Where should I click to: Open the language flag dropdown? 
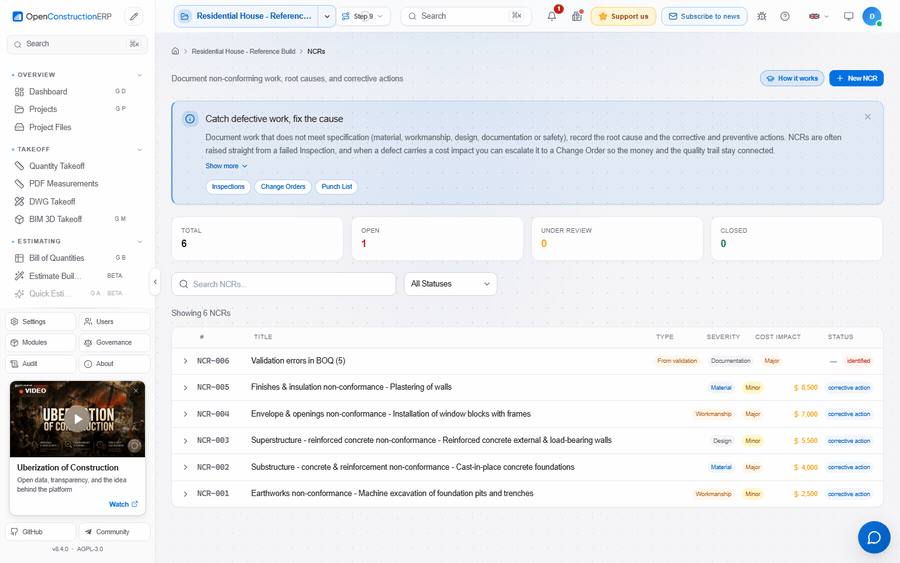pyautogui.click(x=818, y=16)
